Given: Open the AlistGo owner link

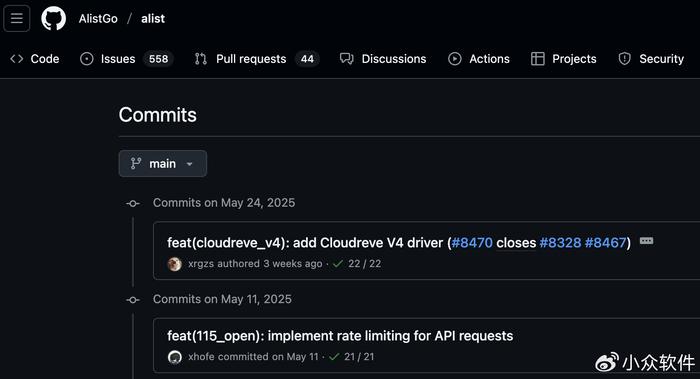Looking at the screenshot, I should pyautogui.click(x=98, y=19).
